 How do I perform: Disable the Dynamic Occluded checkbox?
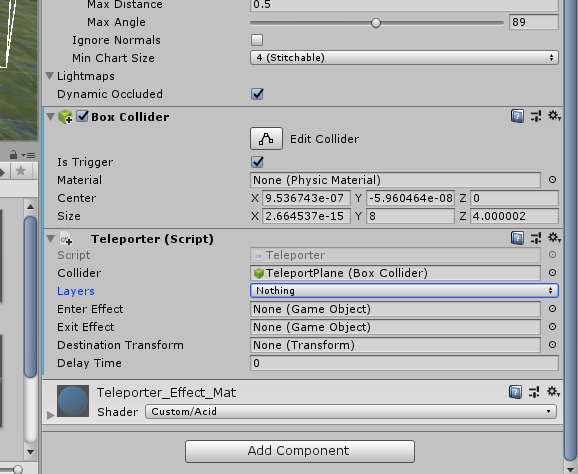(257, 94)
